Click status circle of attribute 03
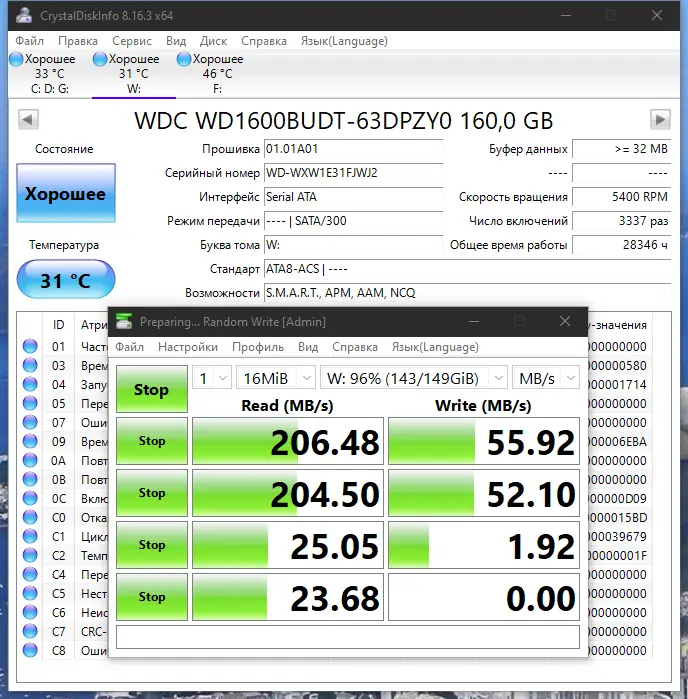 pyautogui.click(x=30, y=365)
